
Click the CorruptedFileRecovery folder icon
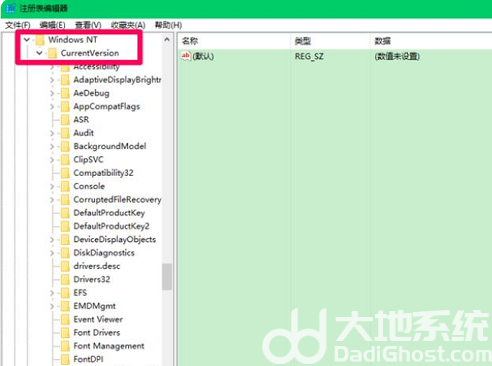65,200
